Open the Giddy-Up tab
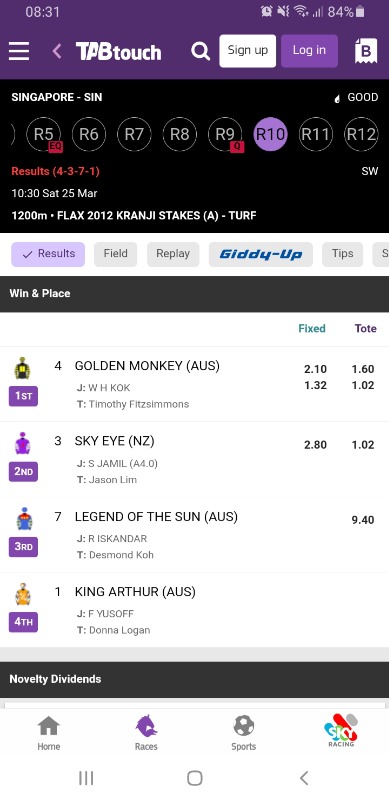389x800 pixels. (261, 254)
